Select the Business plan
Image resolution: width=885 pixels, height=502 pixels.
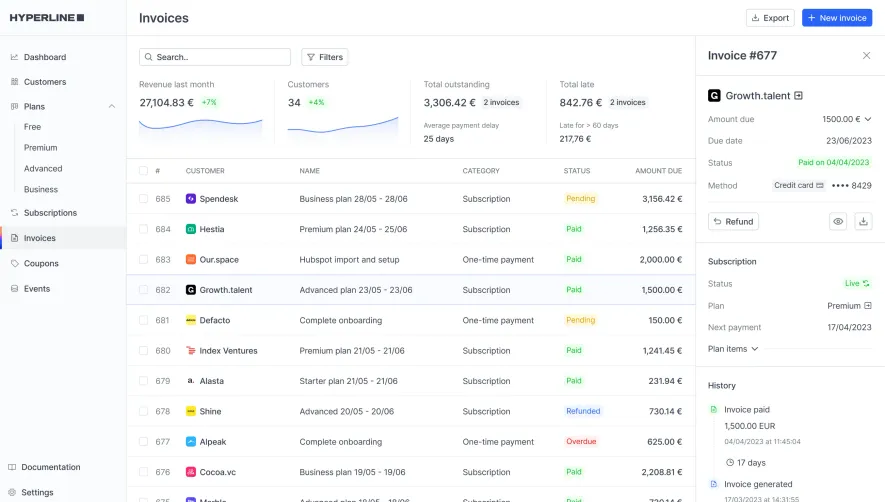(x=41, y=190)
